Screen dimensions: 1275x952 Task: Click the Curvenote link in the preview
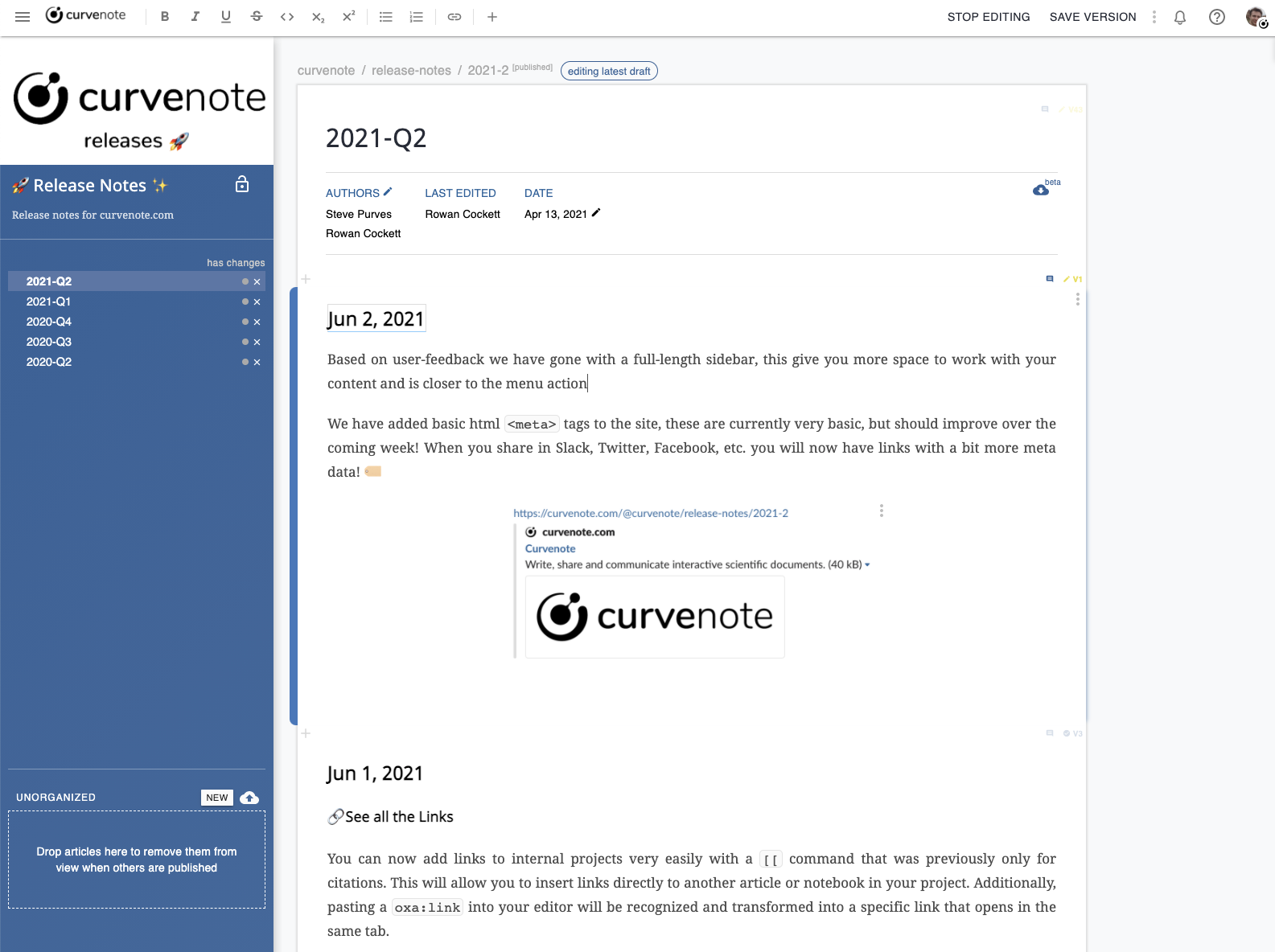(550, 548)
